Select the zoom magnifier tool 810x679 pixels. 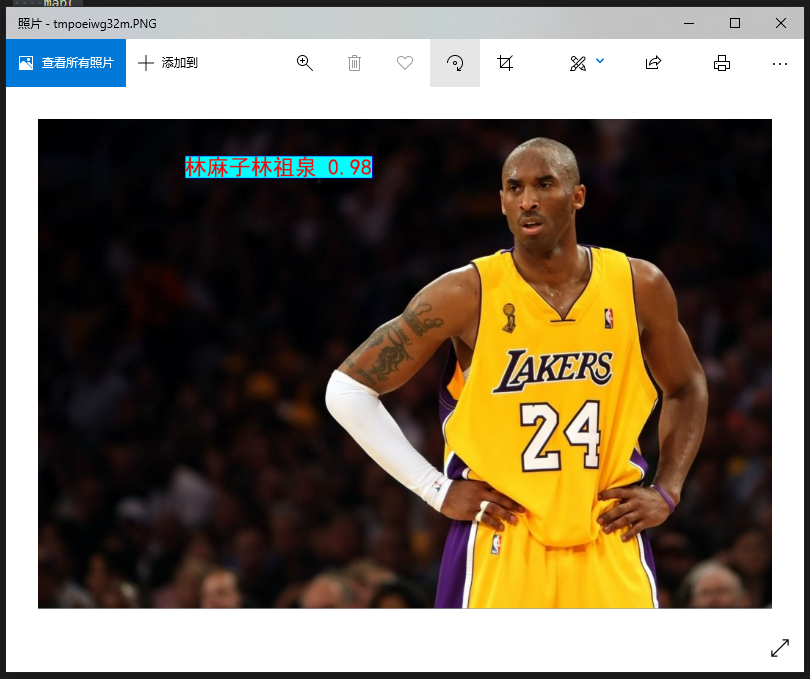pos(304,62)
